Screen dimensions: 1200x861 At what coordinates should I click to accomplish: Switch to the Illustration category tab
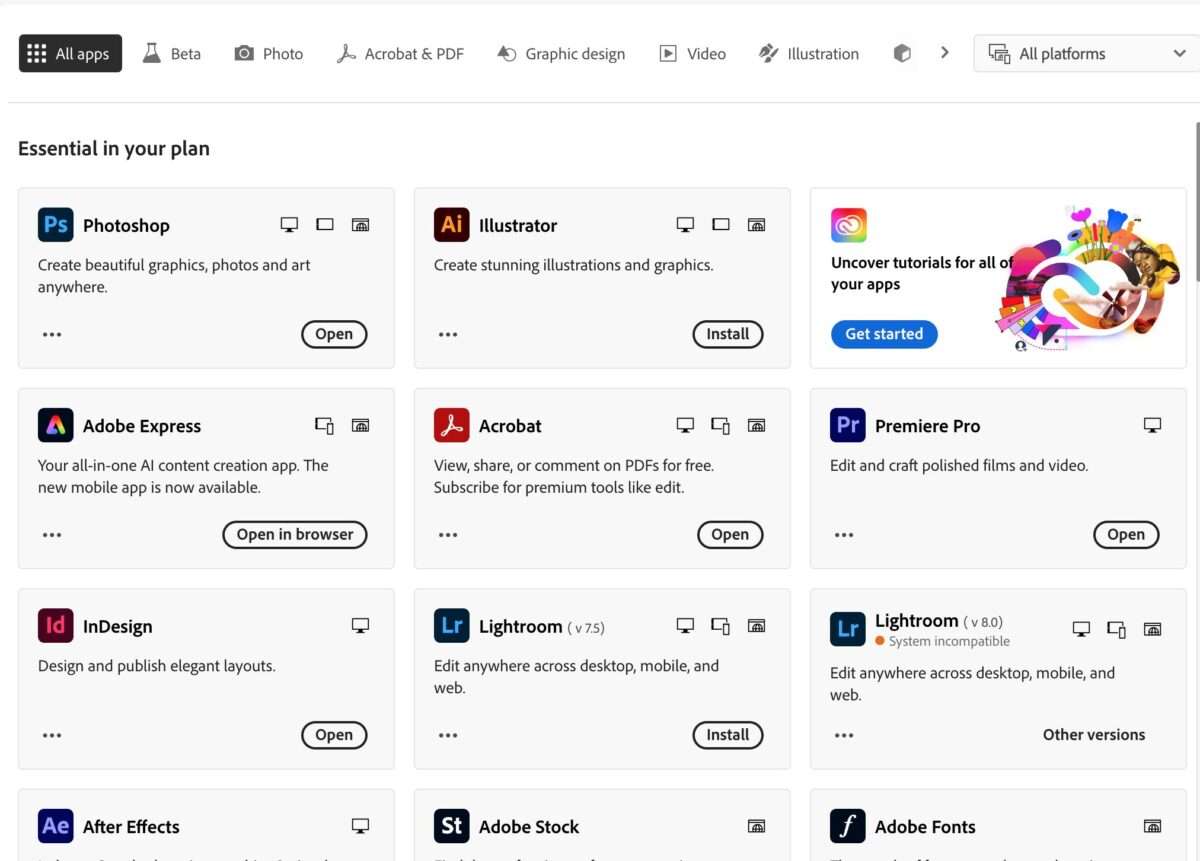tap(808, 54)
